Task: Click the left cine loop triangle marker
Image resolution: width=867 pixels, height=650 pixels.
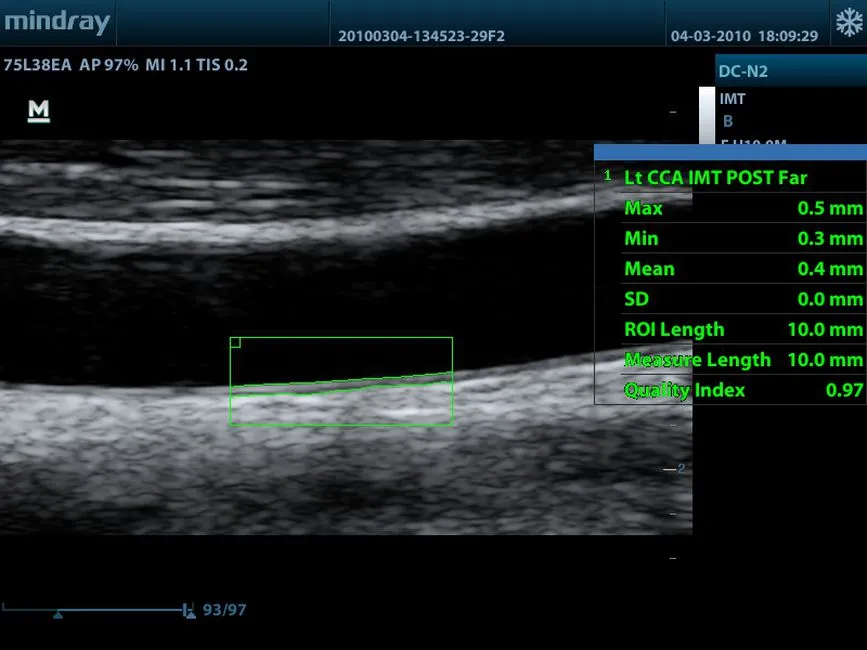Action: pyautogui.click(x=58, y=614)
